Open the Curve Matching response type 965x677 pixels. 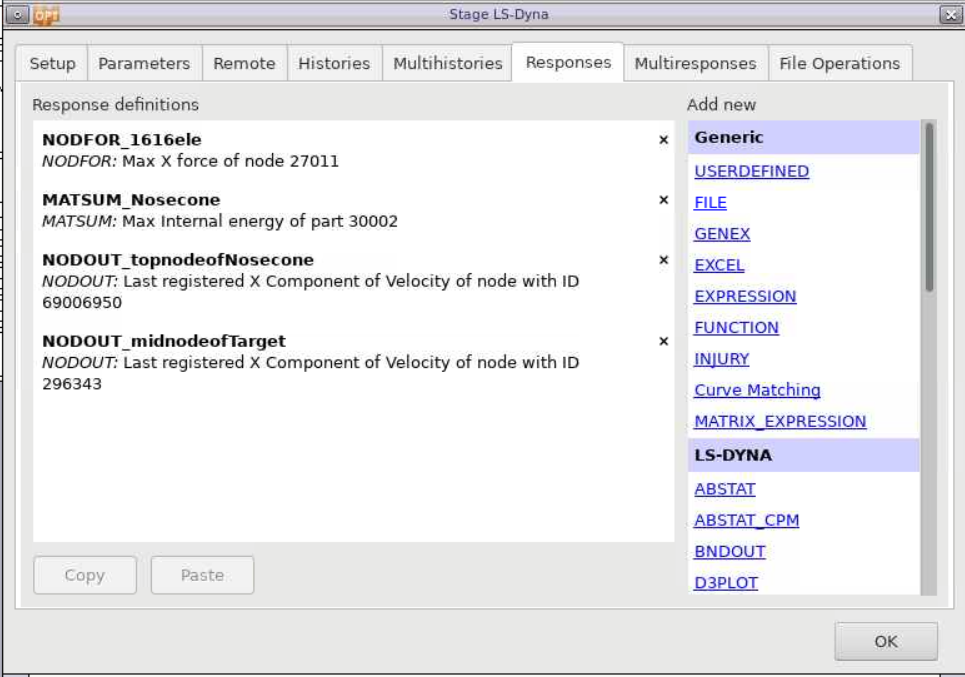click(757, 390)
